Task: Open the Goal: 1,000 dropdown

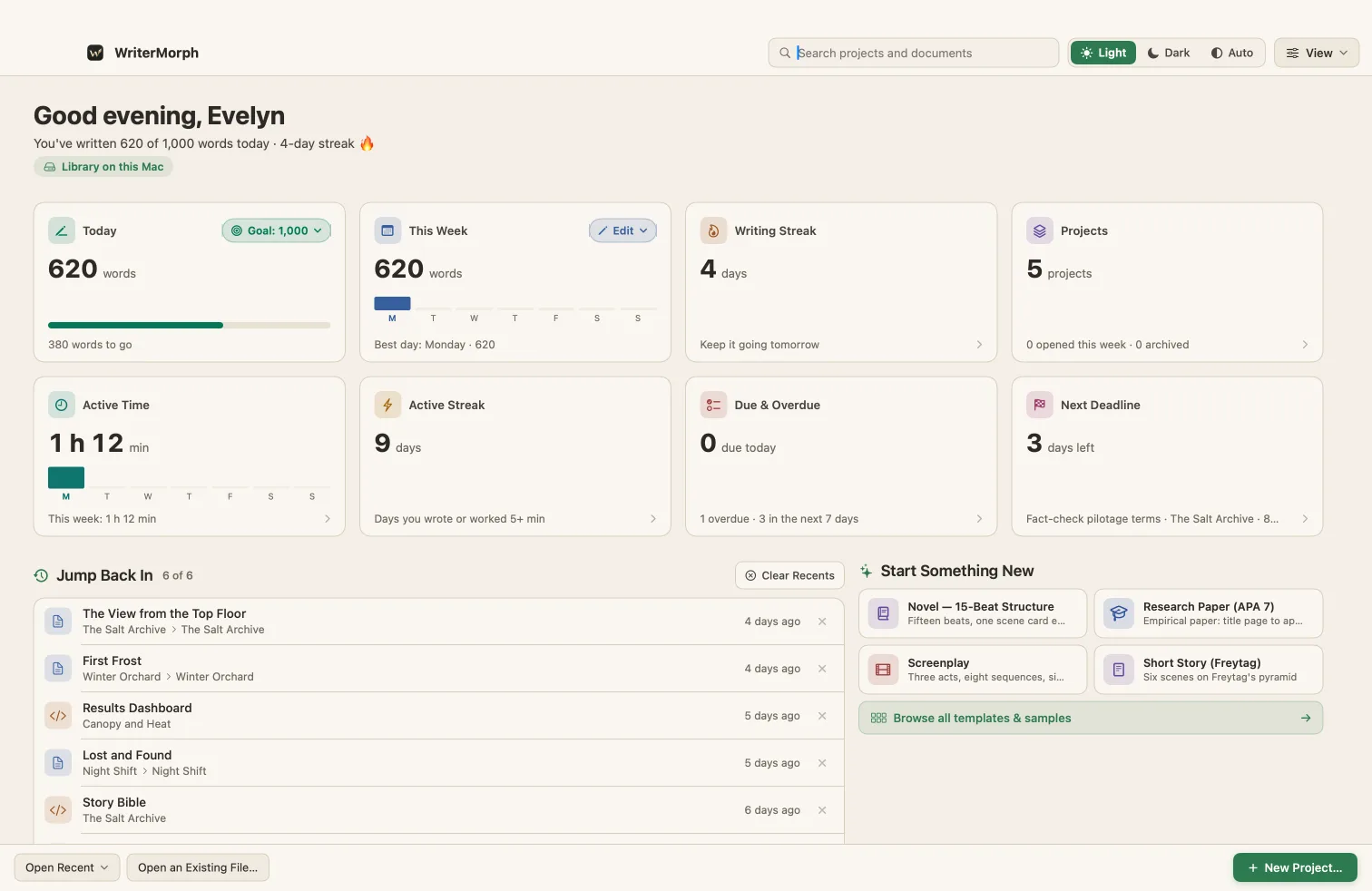Action: click(x=277, y=230)
